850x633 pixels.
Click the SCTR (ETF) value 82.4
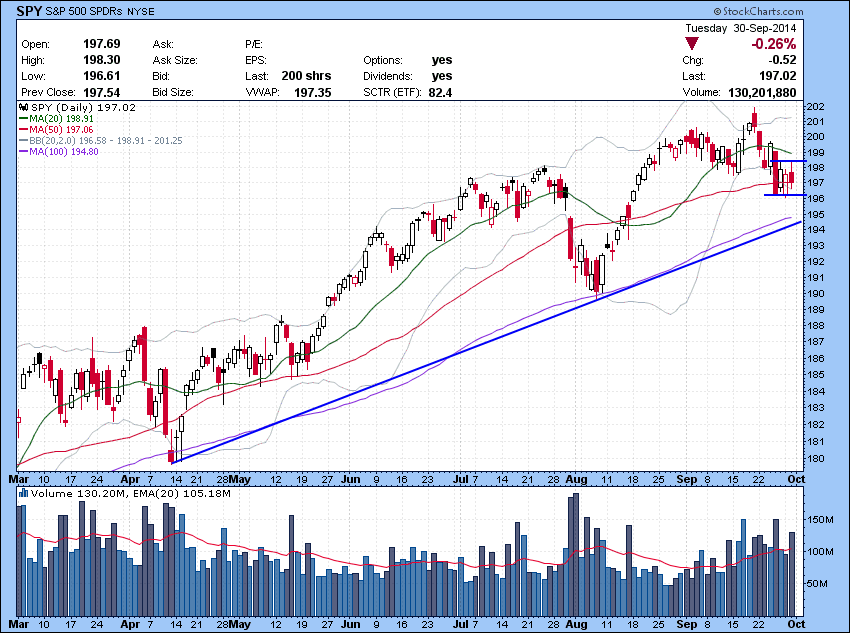pos(440,92)
